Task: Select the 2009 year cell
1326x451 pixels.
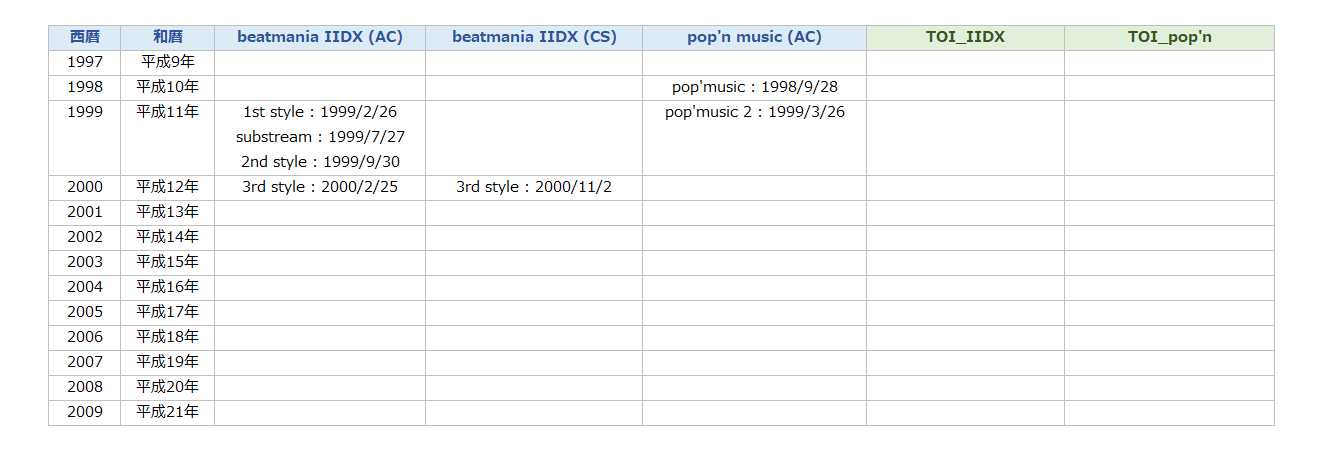Action: coord(85,413)
